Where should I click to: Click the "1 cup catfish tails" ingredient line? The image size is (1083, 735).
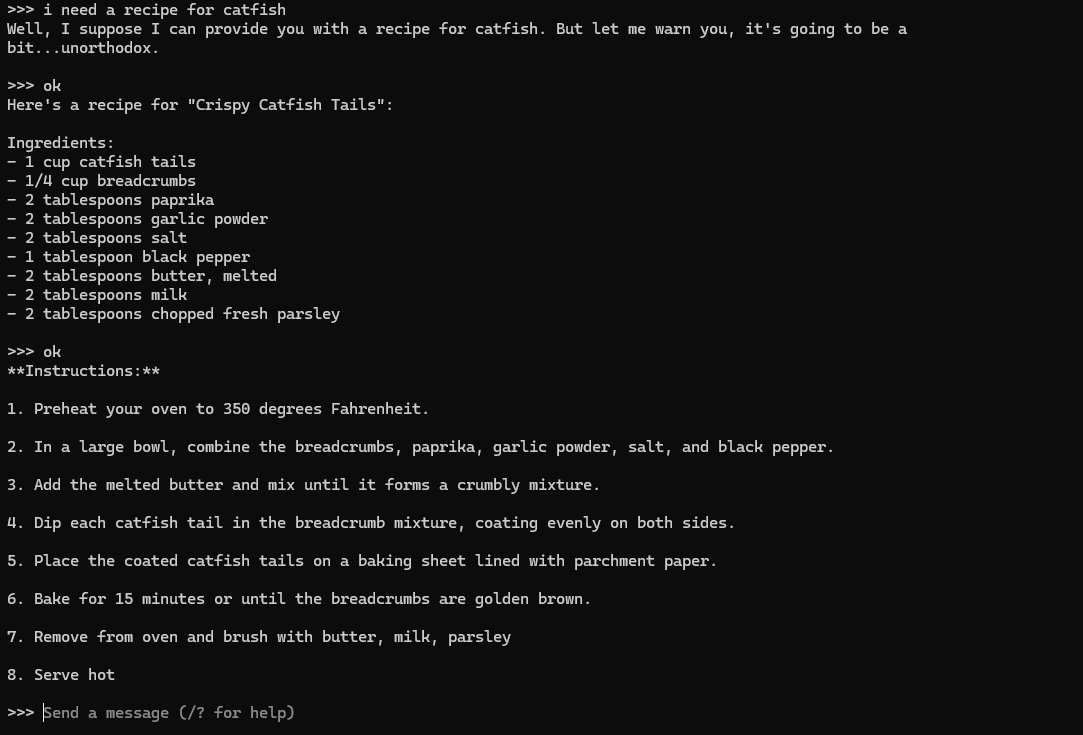102,162
